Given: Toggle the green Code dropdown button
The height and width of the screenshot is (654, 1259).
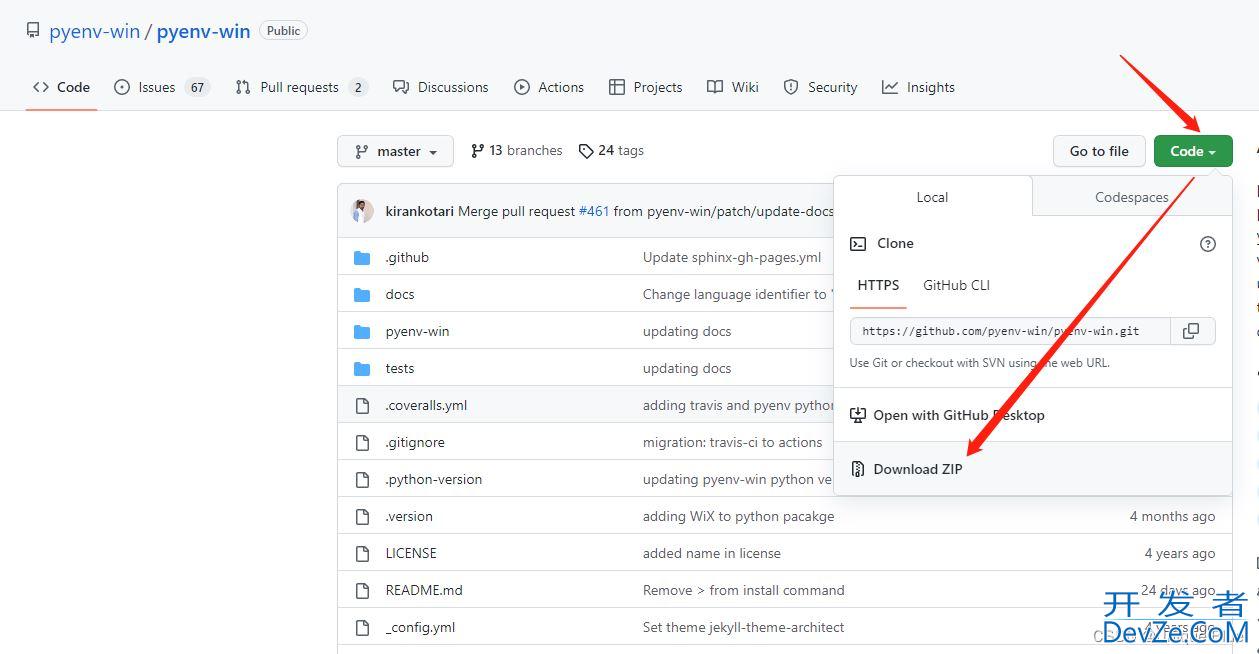Looking at the screenshot, I should pyautogui.click(x=1193, y=151).
